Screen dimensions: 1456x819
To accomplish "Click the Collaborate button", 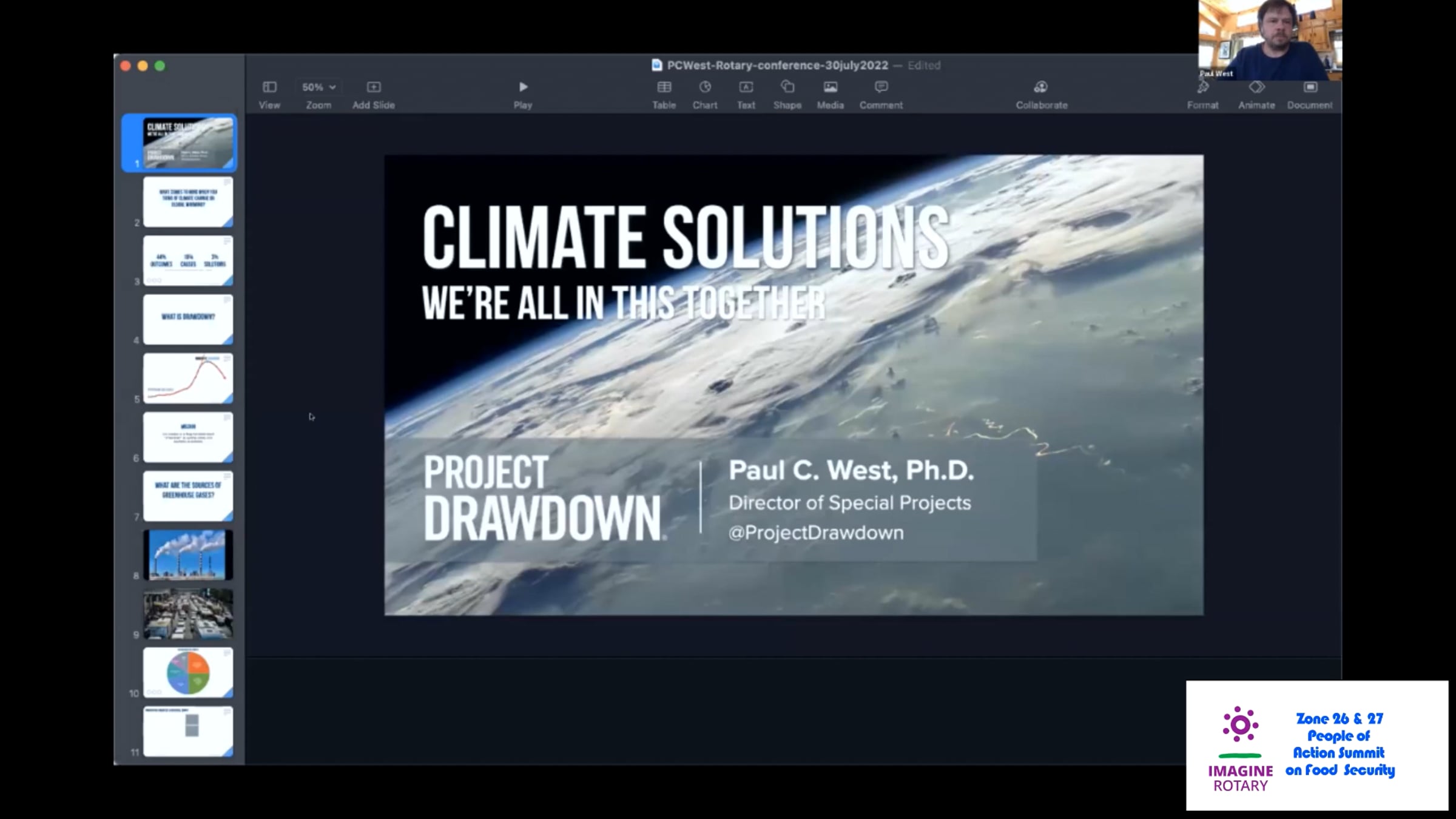I will pos(1041,88).
